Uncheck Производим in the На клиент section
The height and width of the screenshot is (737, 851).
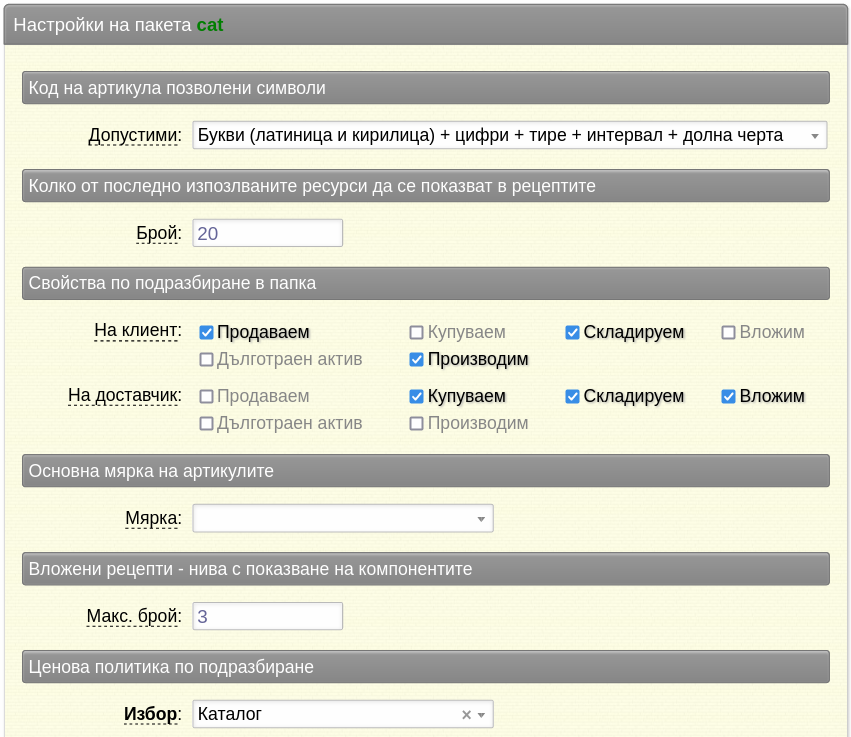coord(416,359)
